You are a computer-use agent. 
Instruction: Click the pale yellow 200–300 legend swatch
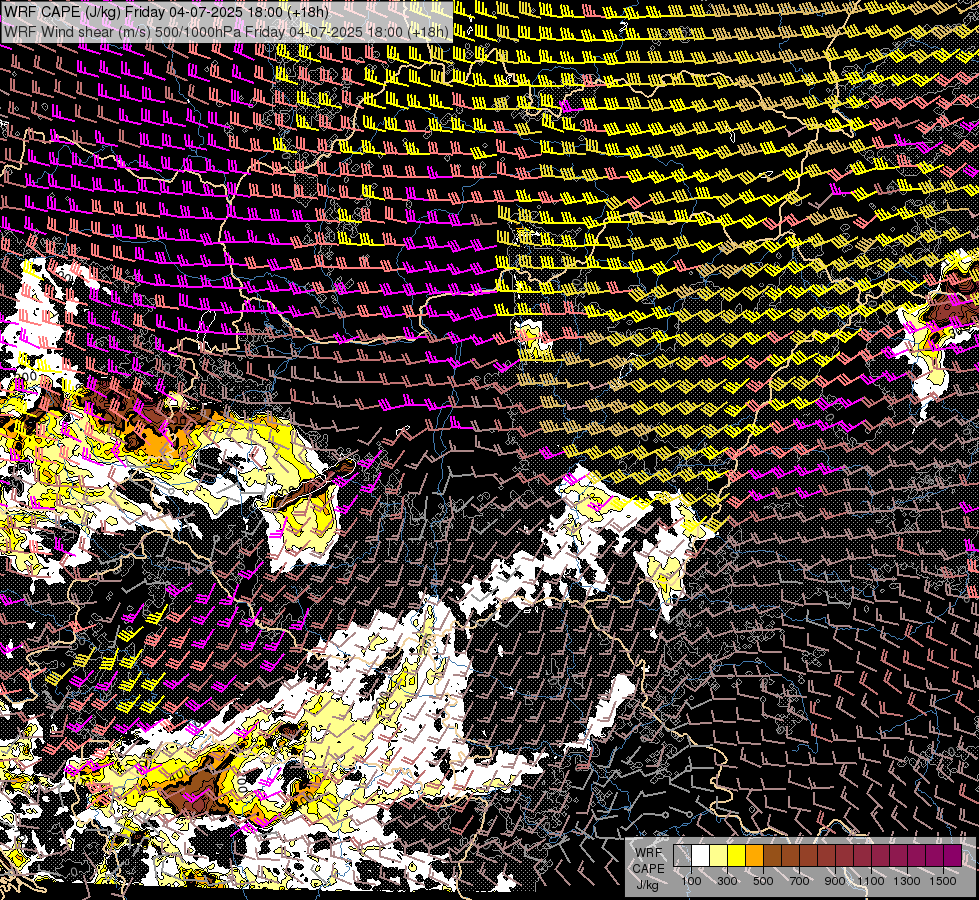pyautogui.click(x=719, y=855)
